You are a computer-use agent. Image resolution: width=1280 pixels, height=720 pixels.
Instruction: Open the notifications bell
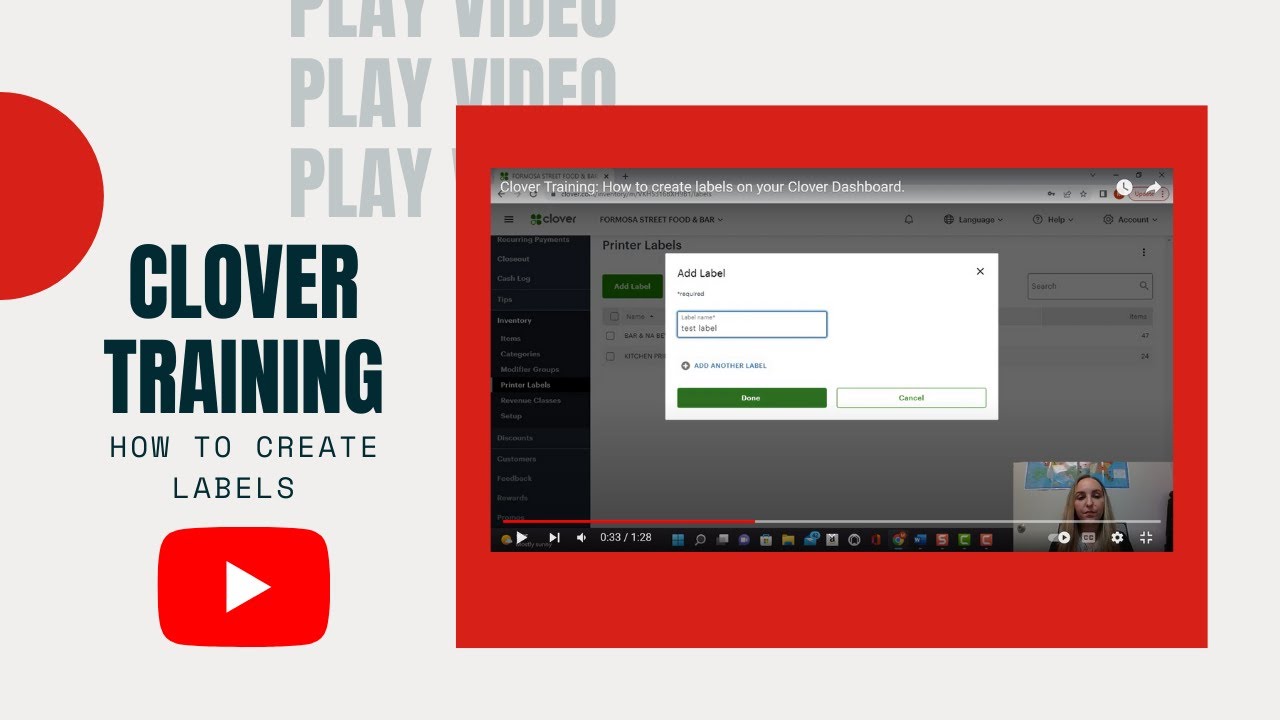point(909,219)
